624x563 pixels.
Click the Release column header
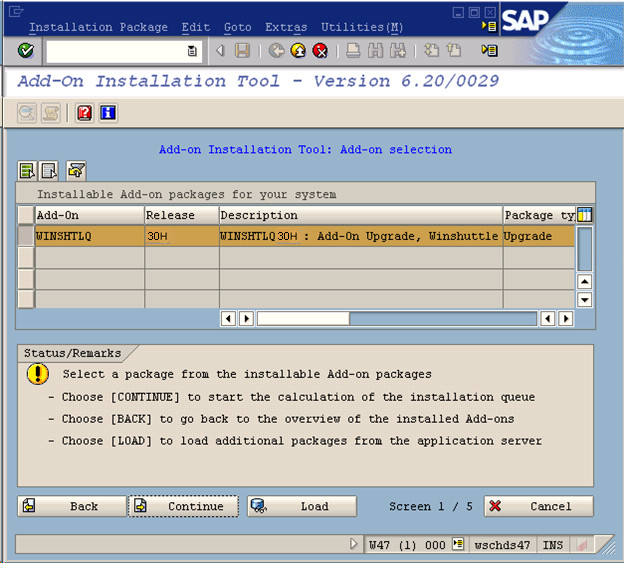pyautogui.click(x=182, y=215)
